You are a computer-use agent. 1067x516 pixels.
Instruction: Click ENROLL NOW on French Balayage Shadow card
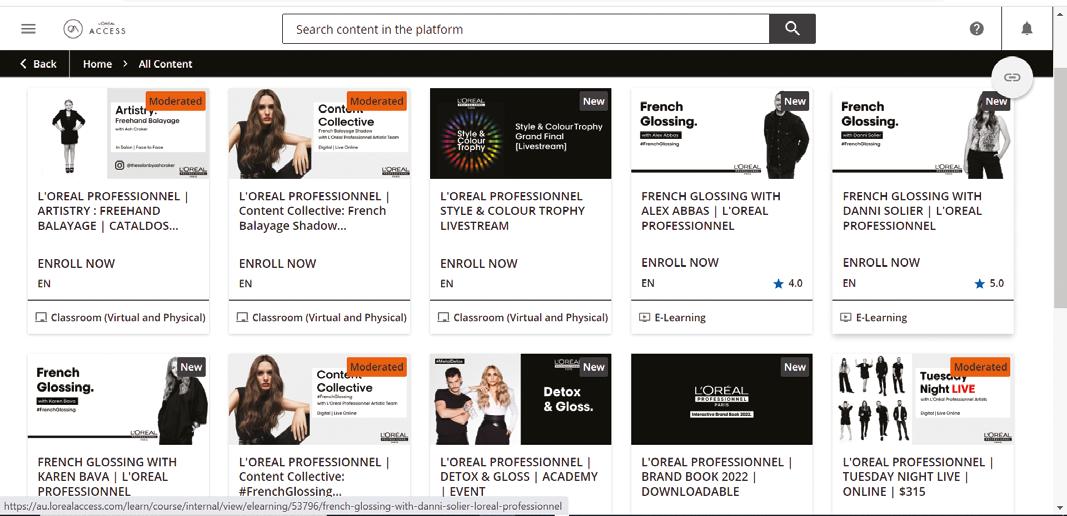[x=278, y=263]
